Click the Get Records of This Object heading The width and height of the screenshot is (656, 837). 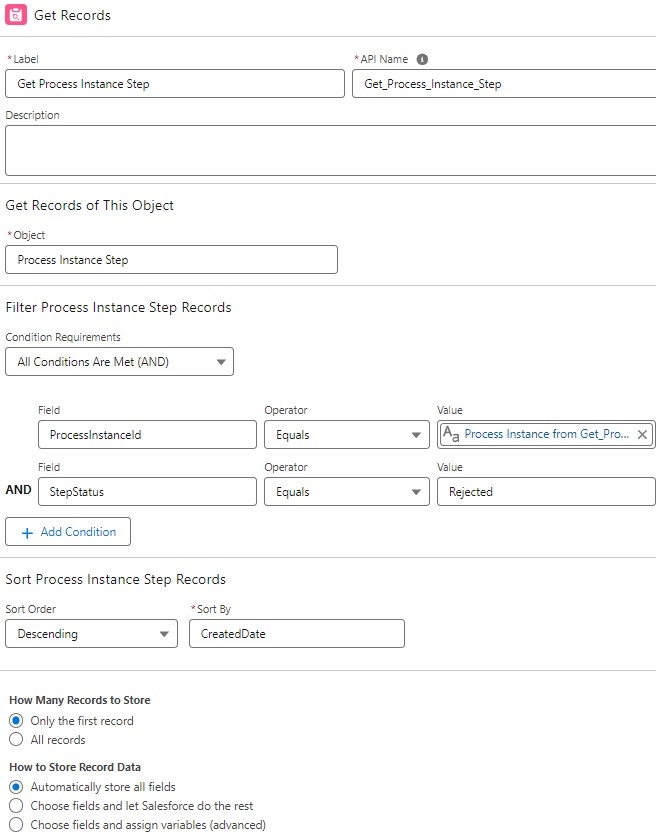90,206
